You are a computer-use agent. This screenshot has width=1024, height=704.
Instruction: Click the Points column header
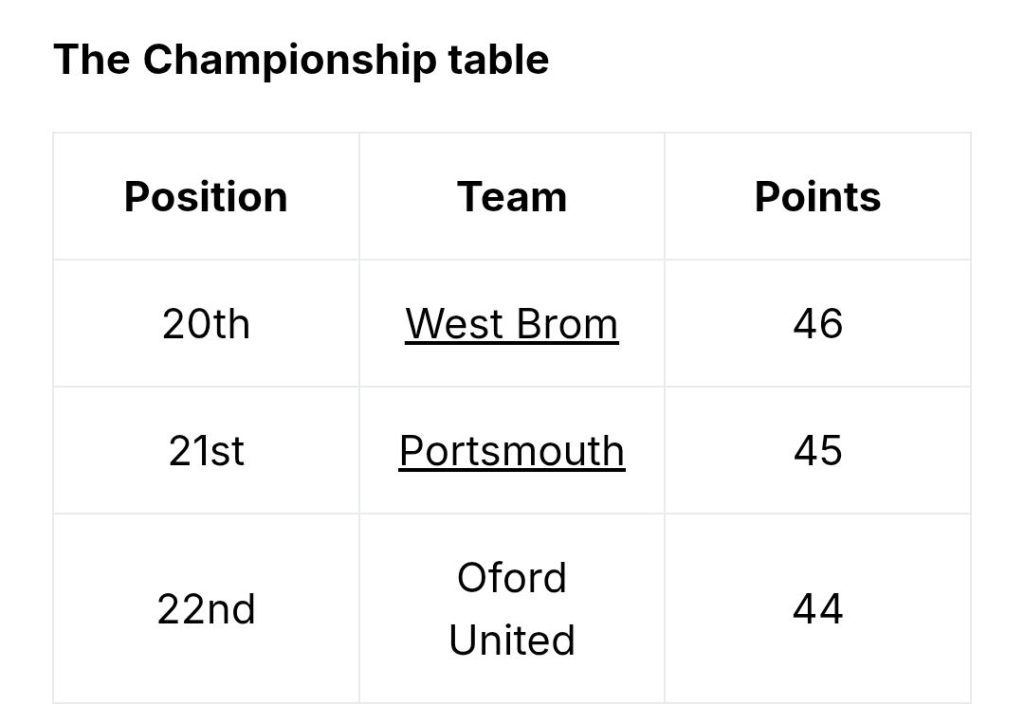[818, 197]
